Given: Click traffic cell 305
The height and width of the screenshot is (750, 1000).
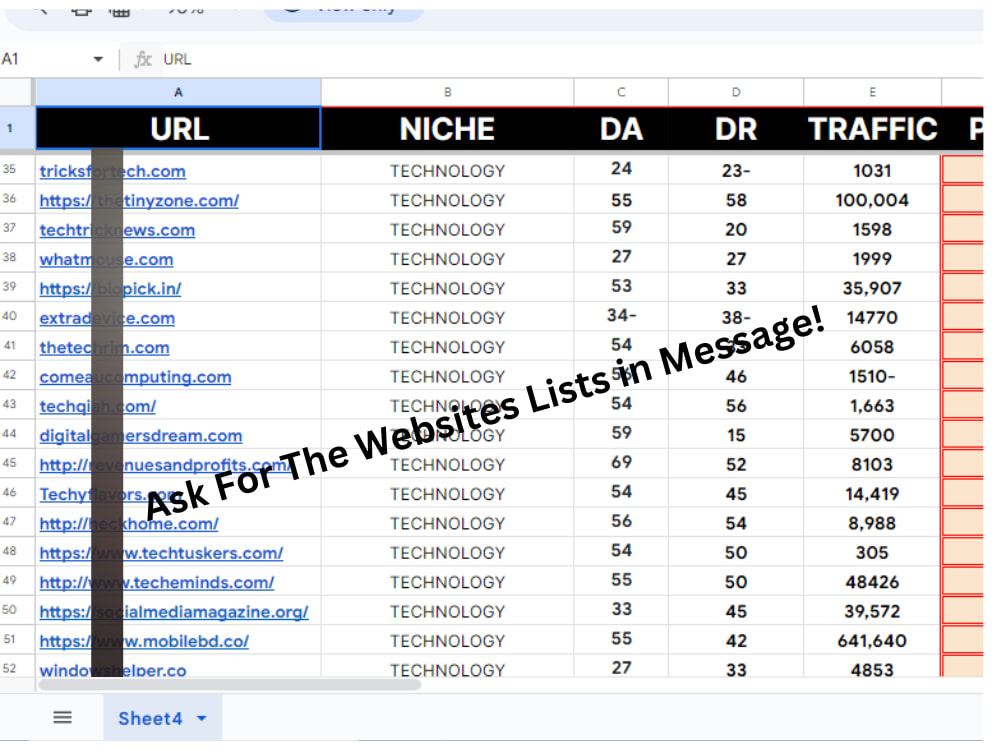Looking at the screenshot, I should (872, 552).
